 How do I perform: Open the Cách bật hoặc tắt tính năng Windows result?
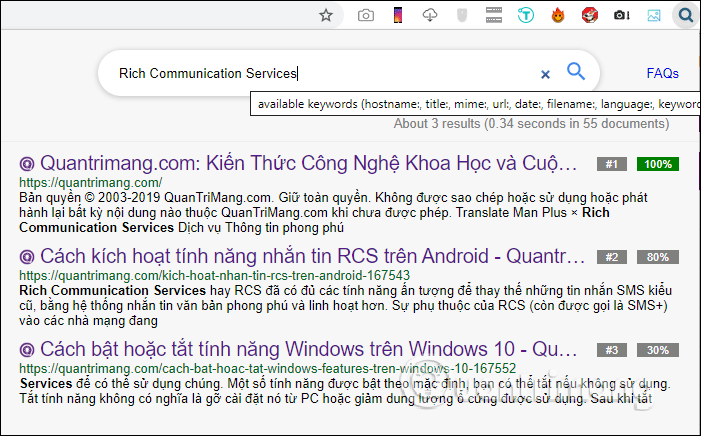[308, 349]
